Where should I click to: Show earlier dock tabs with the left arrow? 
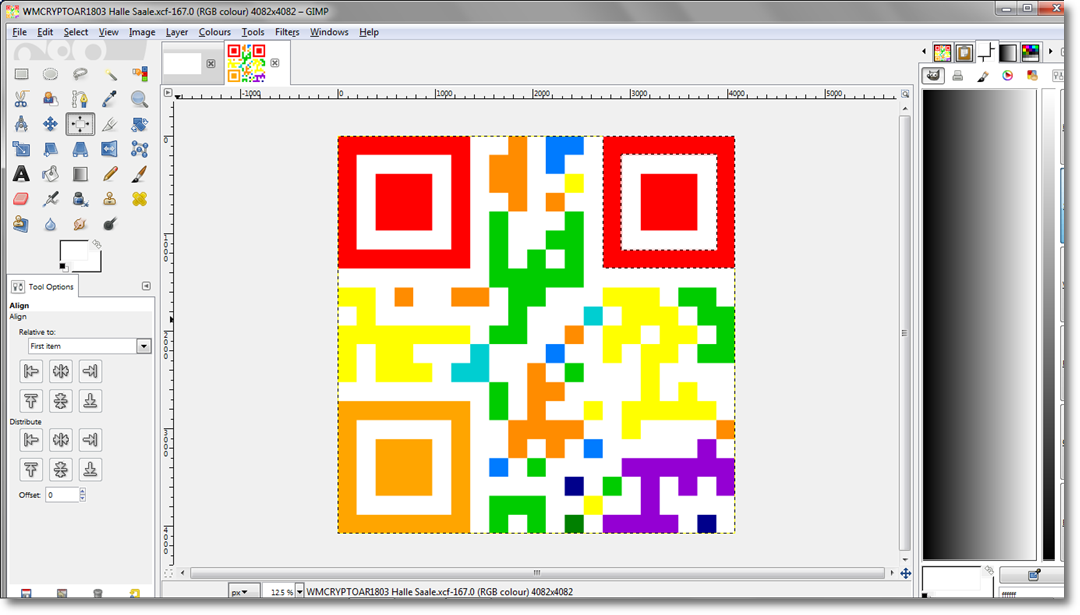(924, 51)
